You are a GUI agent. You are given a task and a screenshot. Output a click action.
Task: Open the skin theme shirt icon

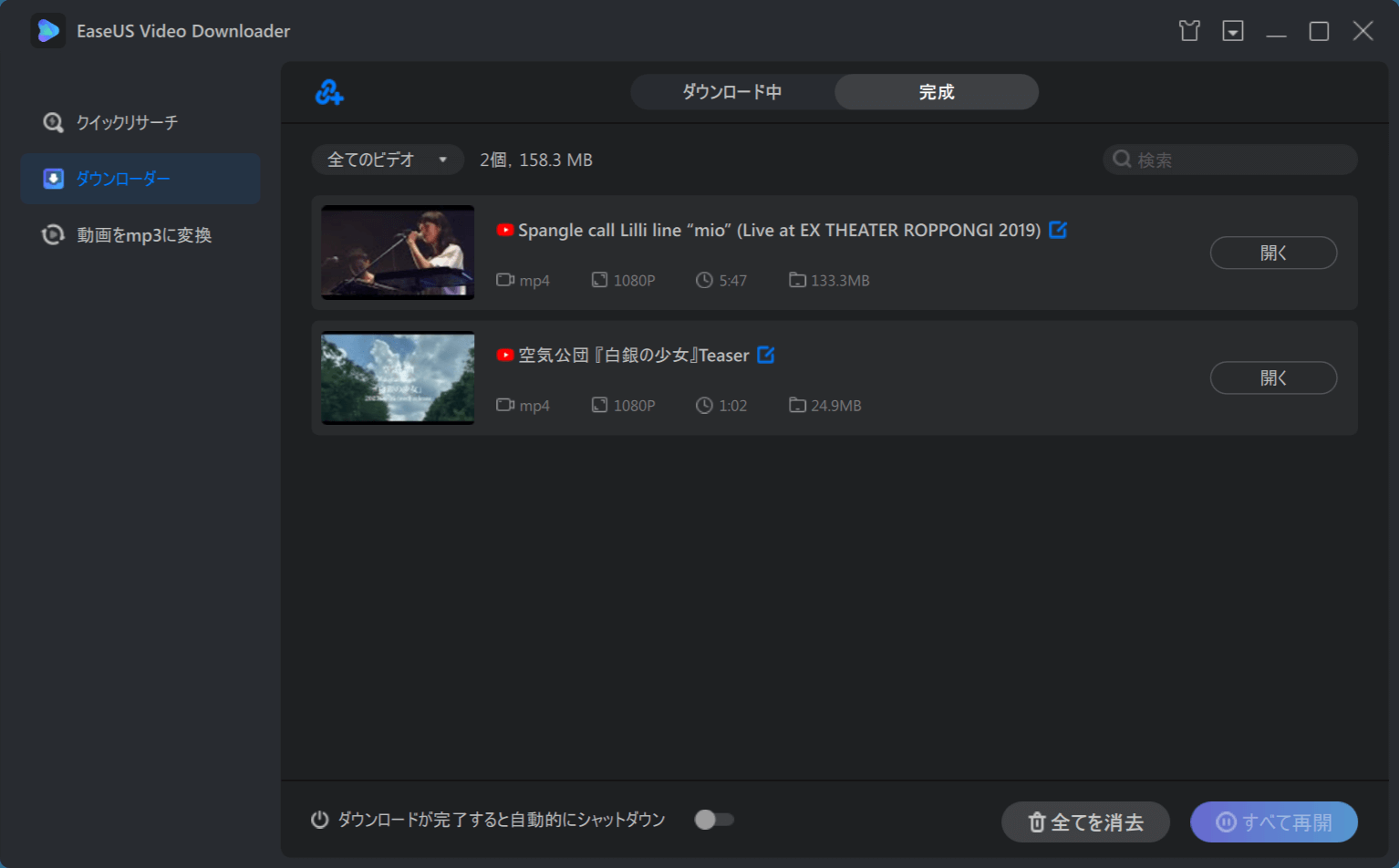click(1189, 31)
